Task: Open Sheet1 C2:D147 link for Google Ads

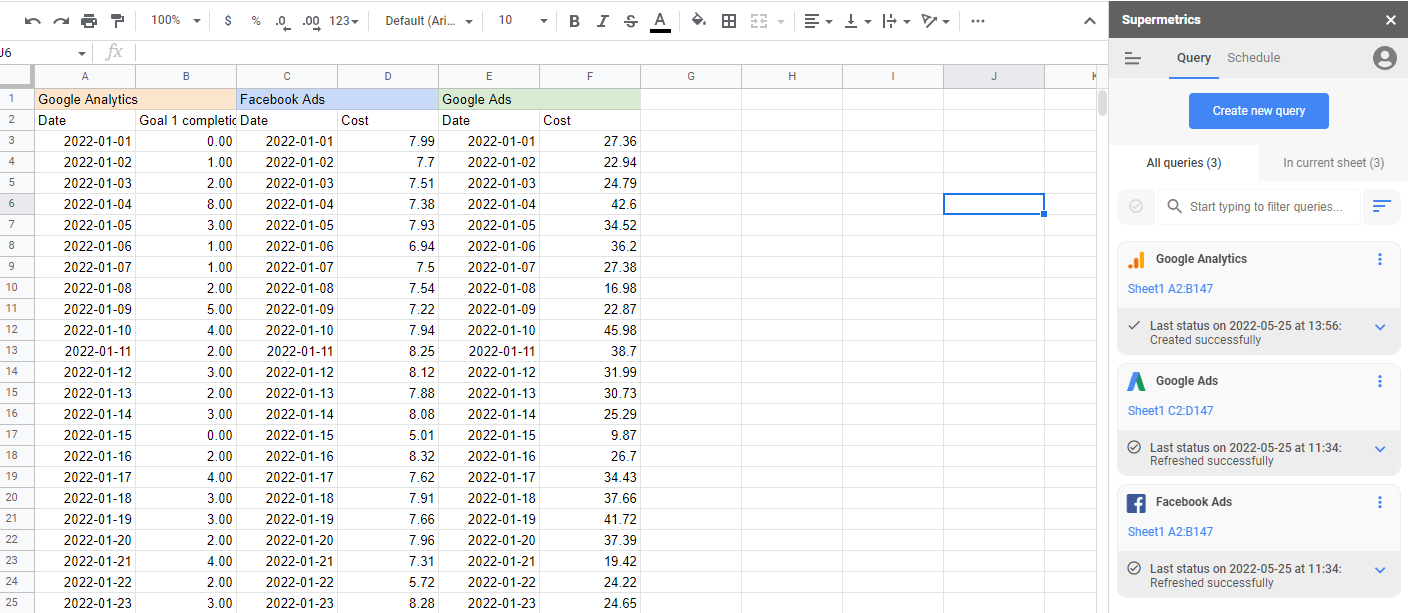Action: 1170,411
